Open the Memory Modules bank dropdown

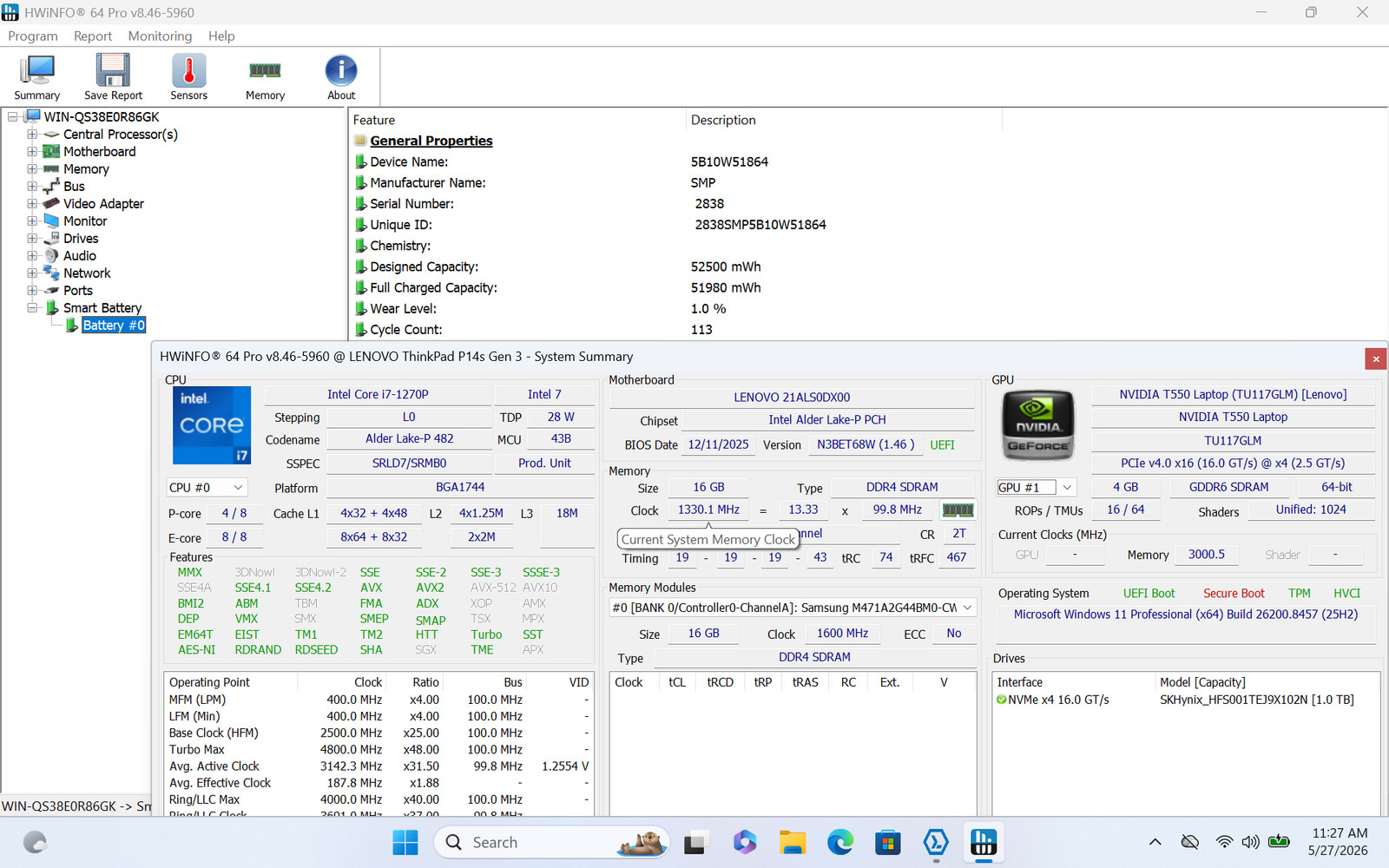click(x=793, y=608)
